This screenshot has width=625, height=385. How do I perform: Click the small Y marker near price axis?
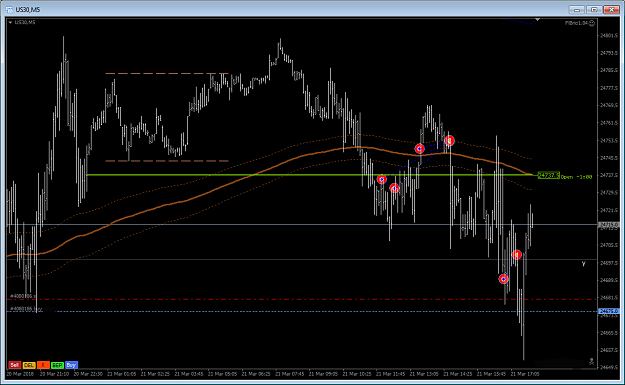(584, 264)
